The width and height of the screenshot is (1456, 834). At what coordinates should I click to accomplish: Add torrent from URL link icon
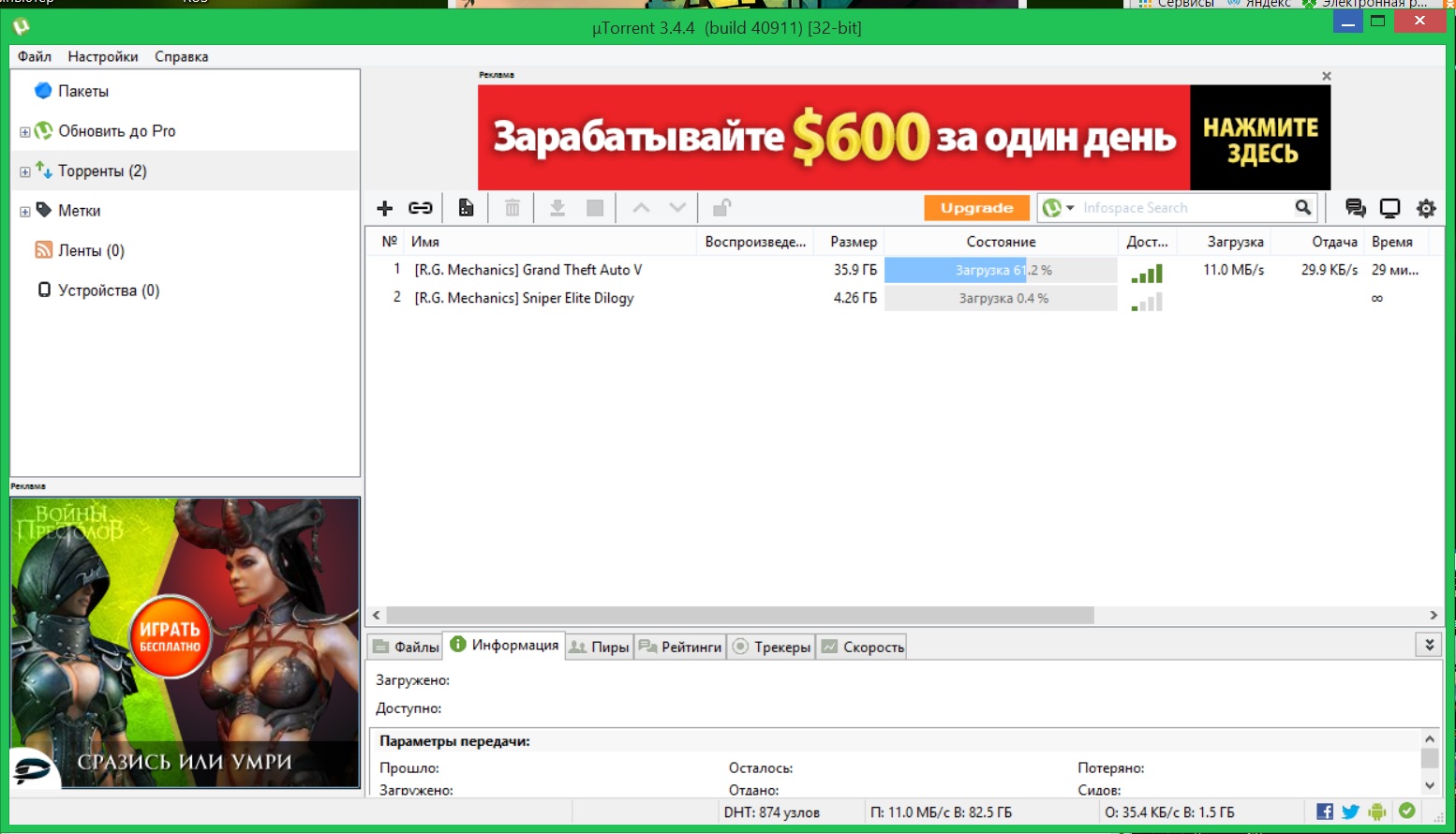tap(420, 208)
